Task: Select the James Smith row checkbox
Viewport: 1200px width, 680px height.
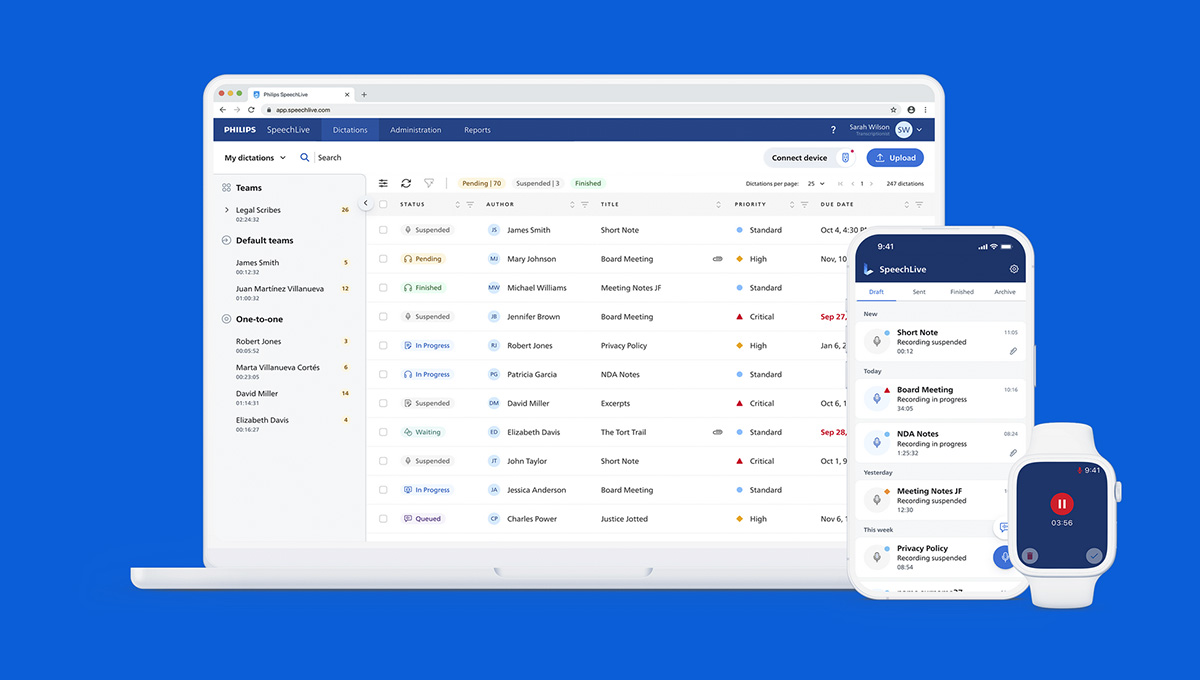Action: [383, 230]
